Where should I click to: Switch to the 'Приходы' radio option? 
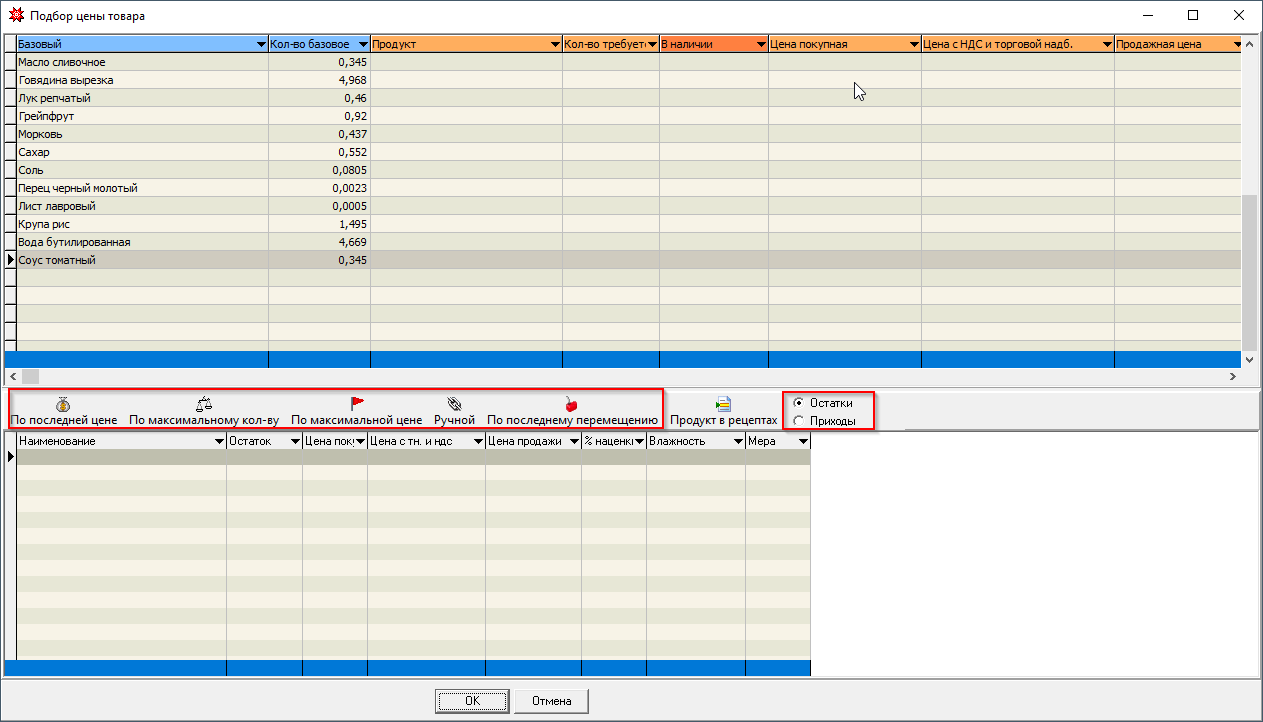798,421
